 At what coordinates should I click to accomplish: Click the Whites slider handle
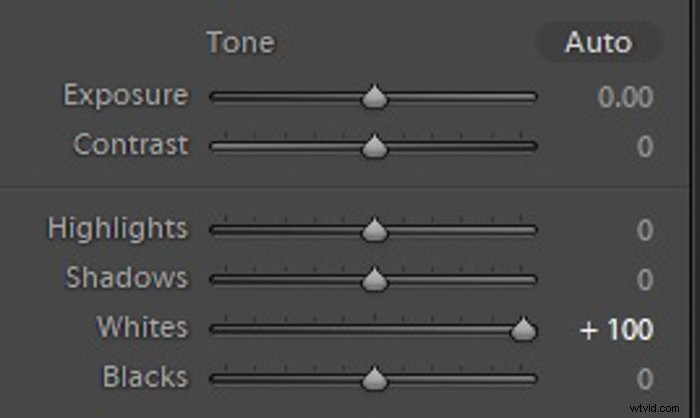point(522,330)
